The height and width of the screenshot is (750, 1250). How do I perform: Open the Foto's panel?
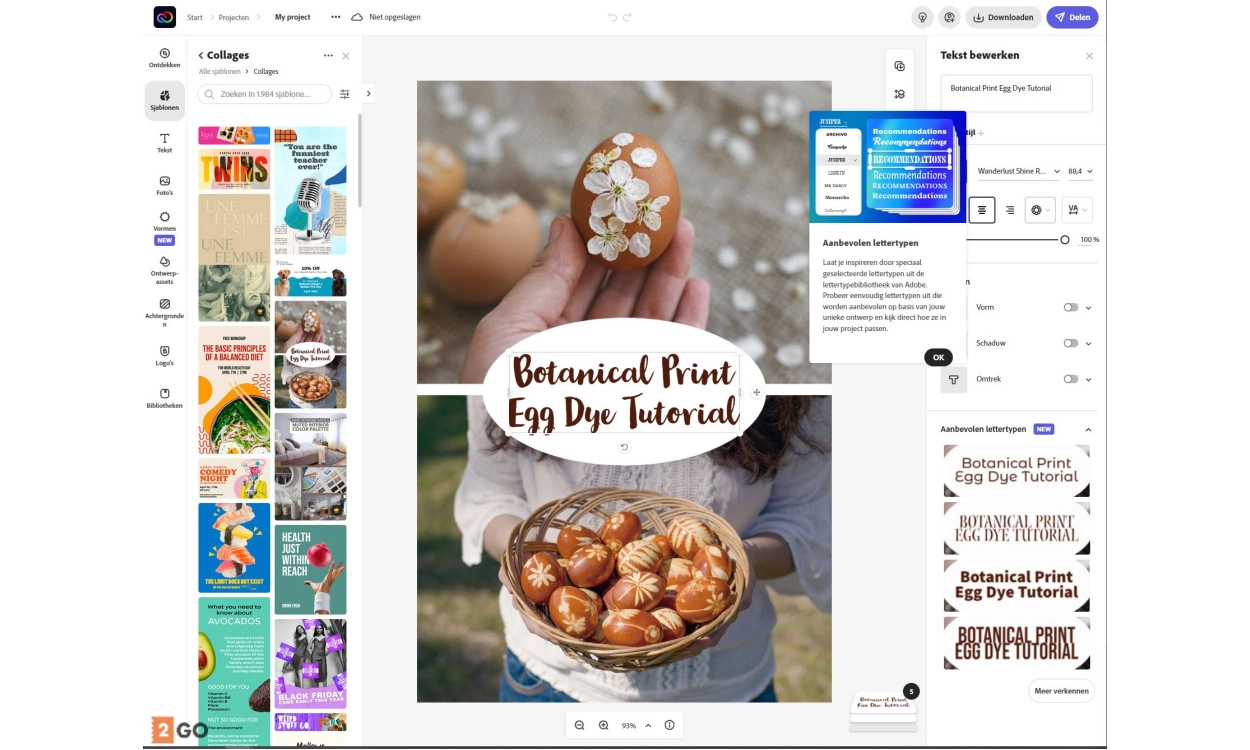(x=164, y=185)
